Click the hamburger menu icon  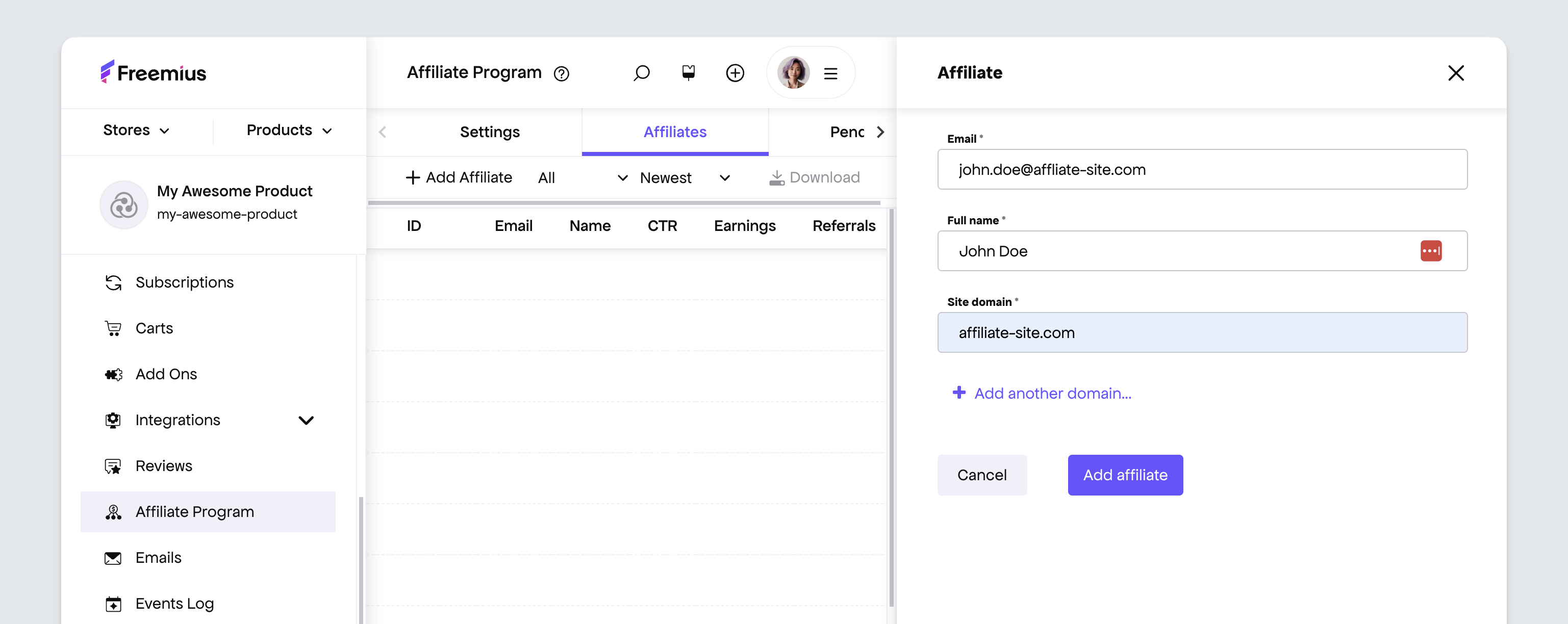tap(831, 72)
